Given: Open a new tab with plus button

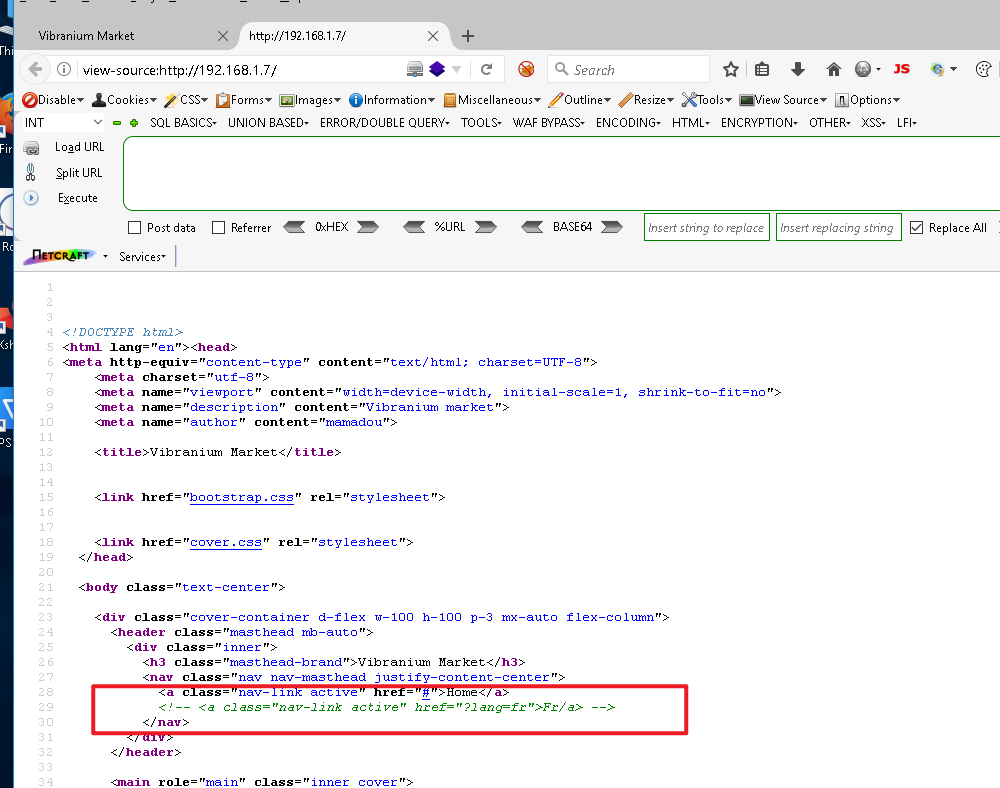Looking at the screenshot, I should pos(467,36).
